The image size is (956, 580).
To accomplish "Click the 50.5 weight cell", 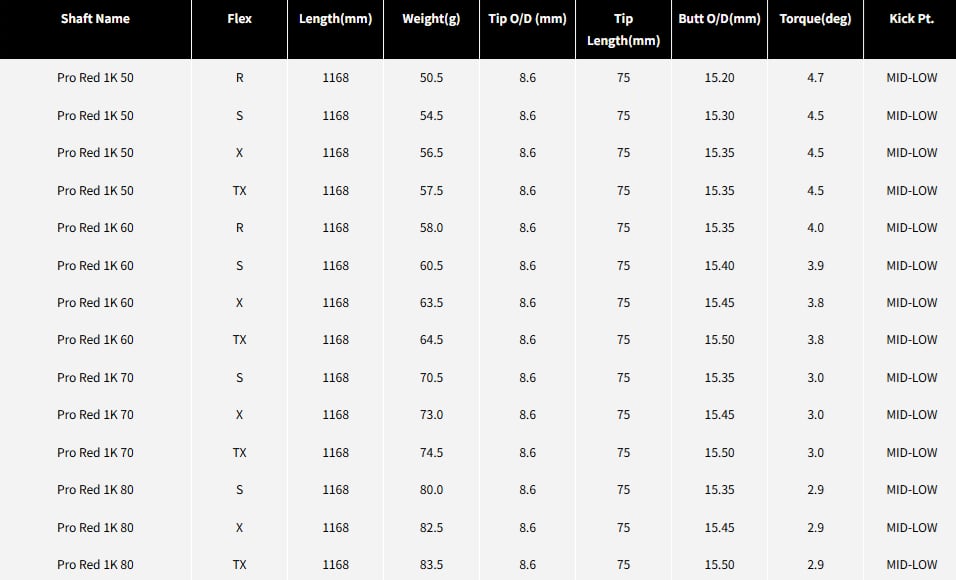I will [x=431, y=78].
